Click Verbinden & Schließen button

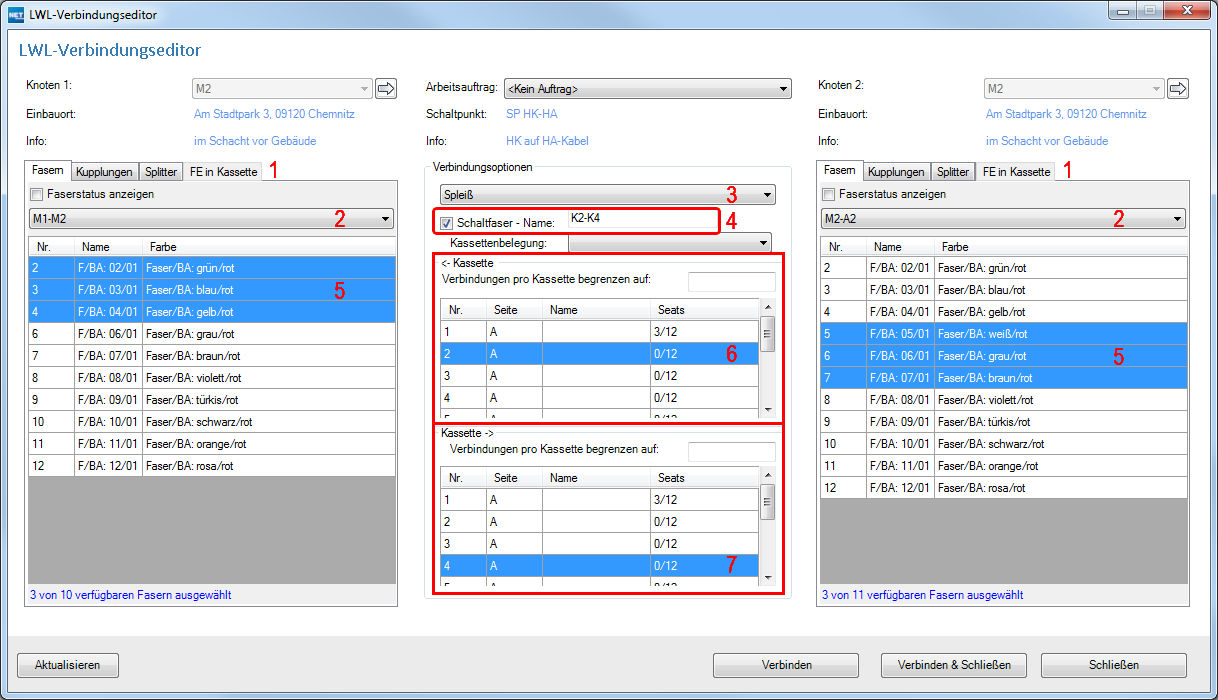954,665
